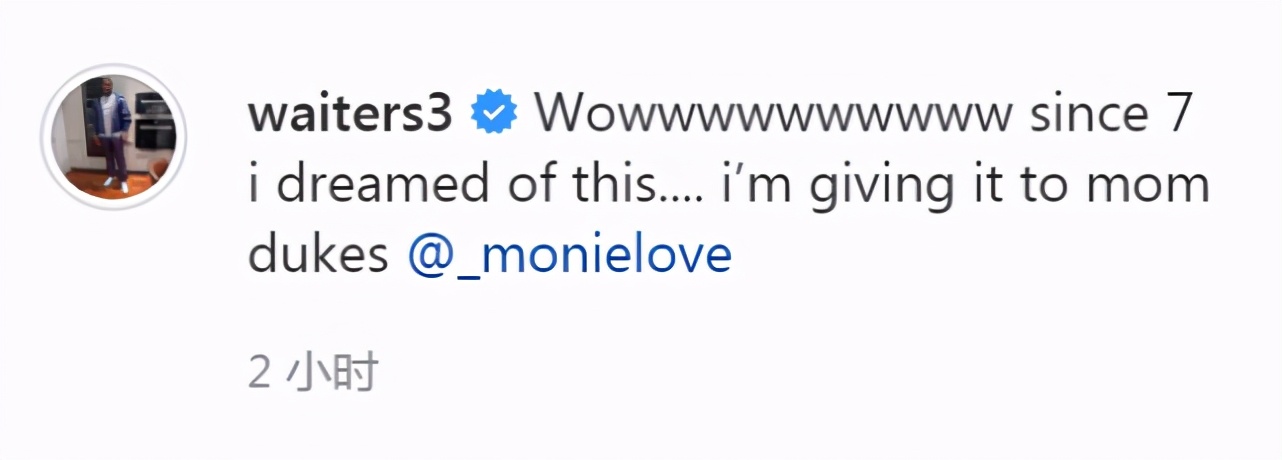
Task: Open the waiters3 profile picture
Action: [x=112, y=137]
